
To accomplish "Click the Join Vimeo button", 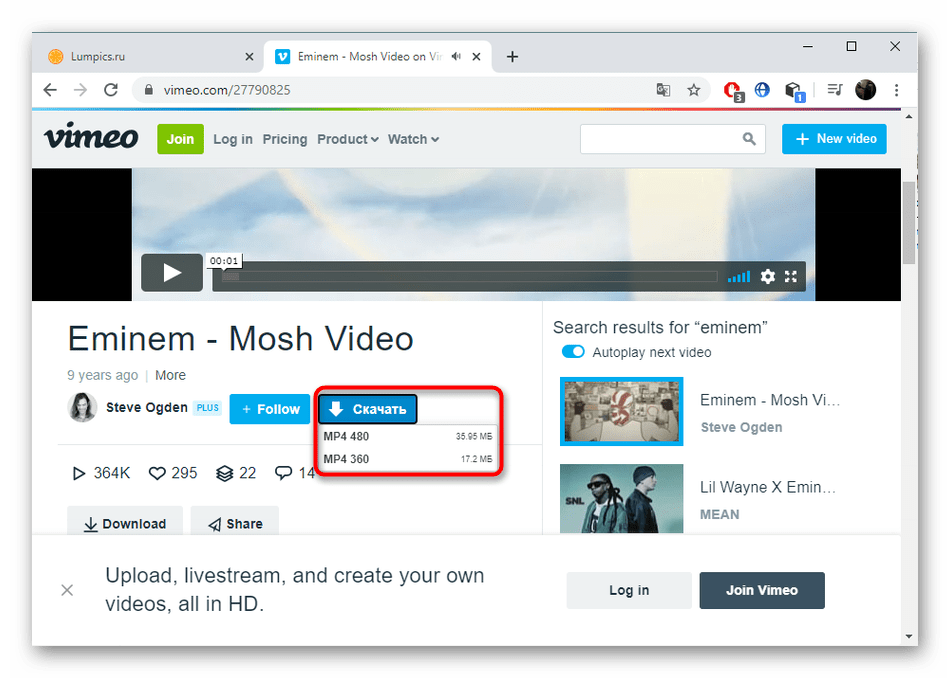I will [762, 590].
